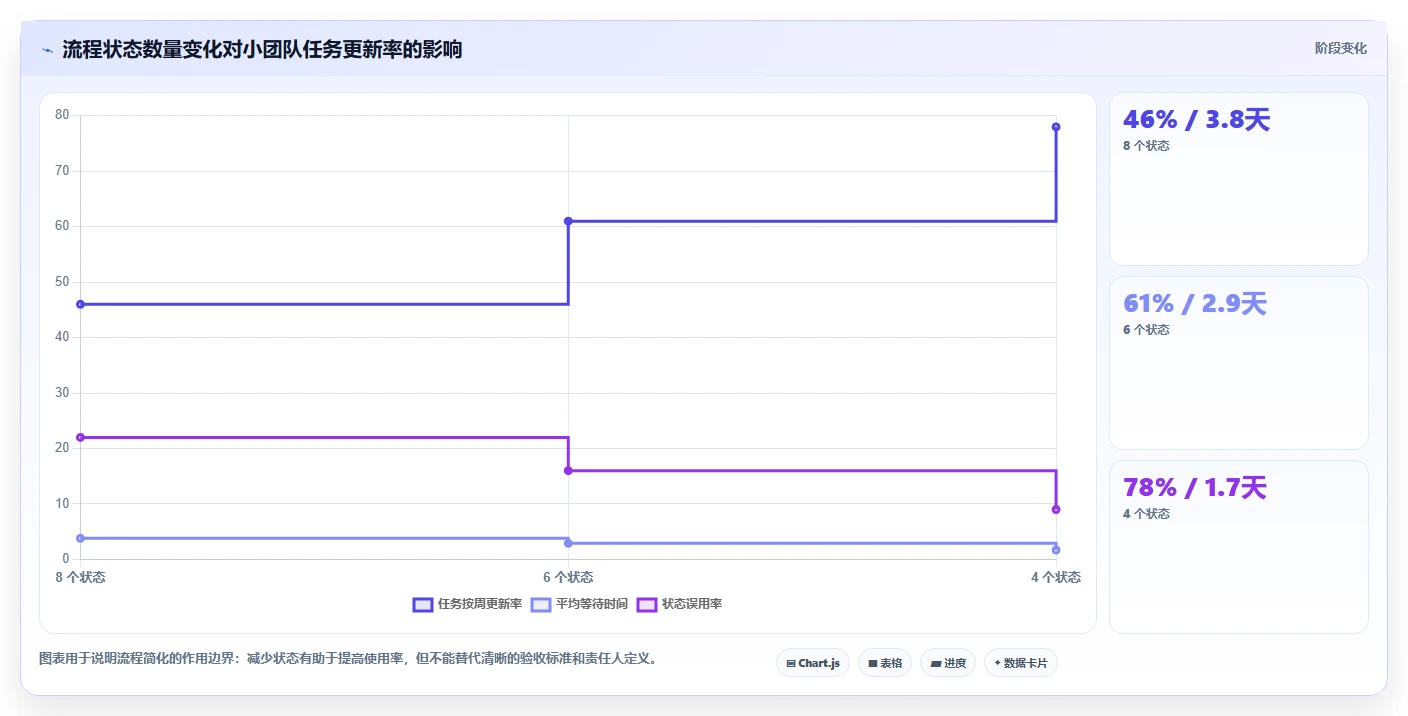Click the 数据卡片 chip
Viewport: 1408px width, 716px height.
coord(1021,663)
